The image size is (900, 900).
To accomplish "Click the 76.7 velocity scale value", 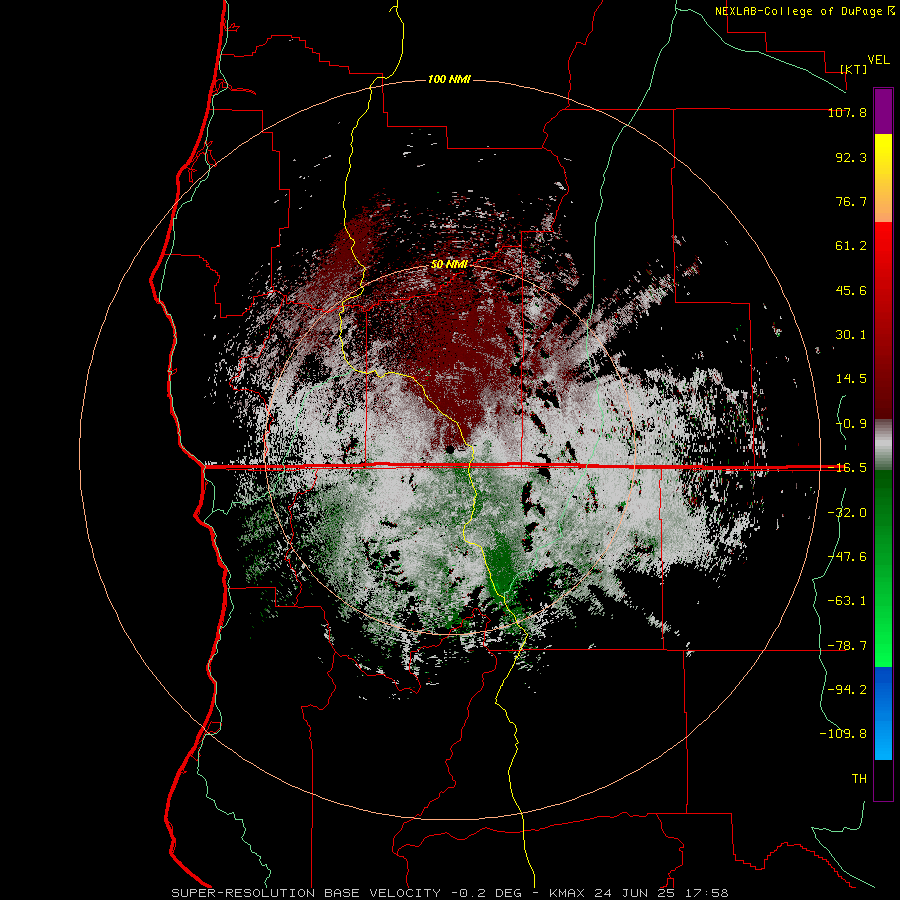I will click(x=851, y=201).
